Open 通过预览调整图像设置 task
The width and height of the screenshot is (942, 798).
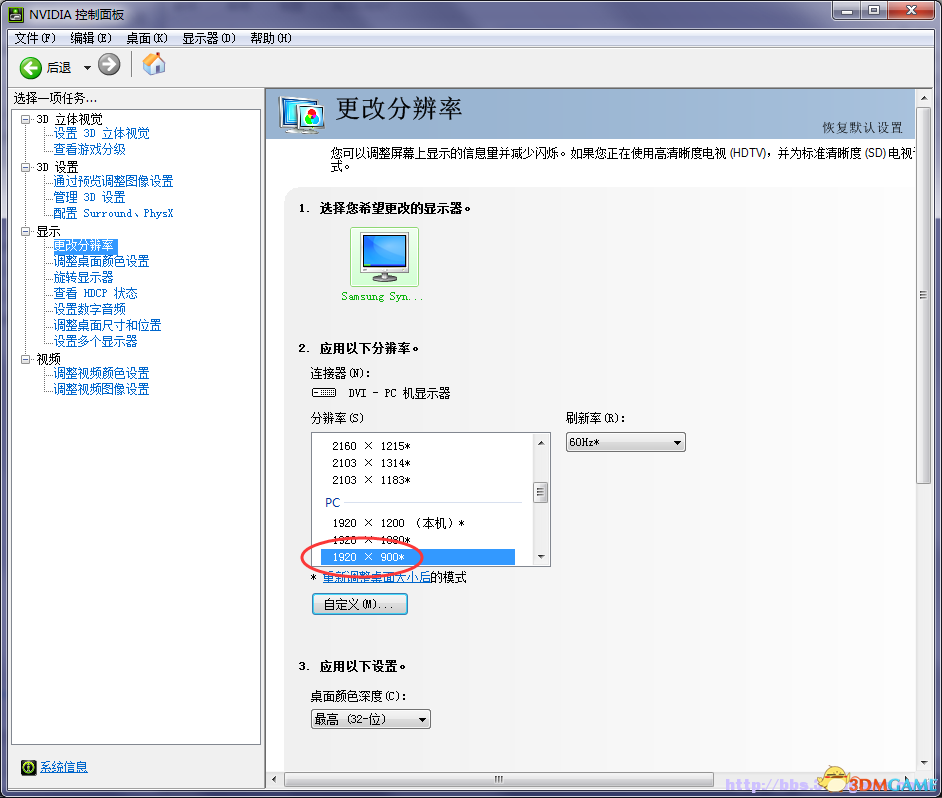pos(113,181)
